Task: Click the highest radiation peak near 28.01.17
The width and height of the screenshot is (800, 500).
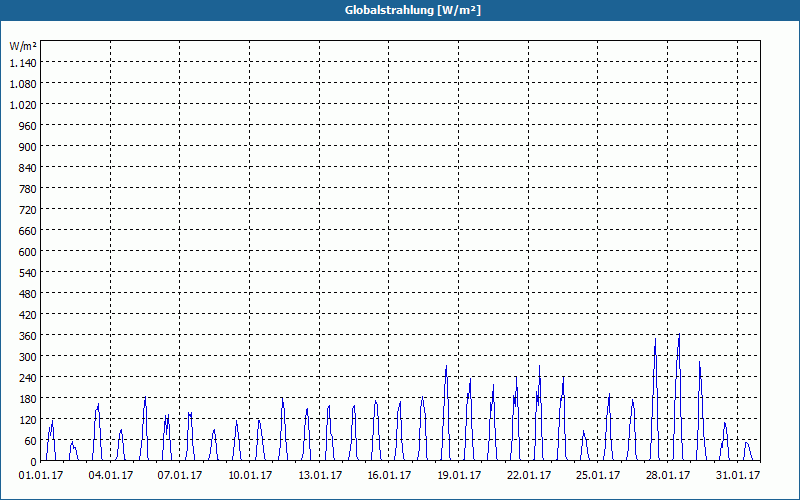Action: 679,335
